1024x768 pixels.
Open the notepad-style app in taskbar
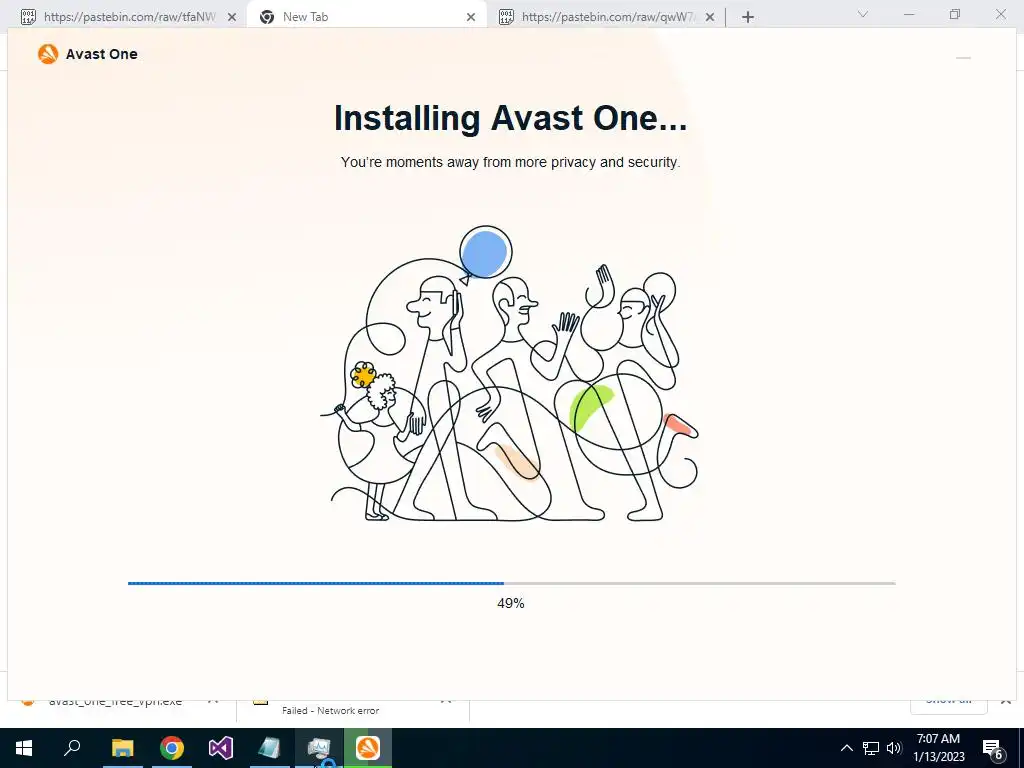pos(270,748)
